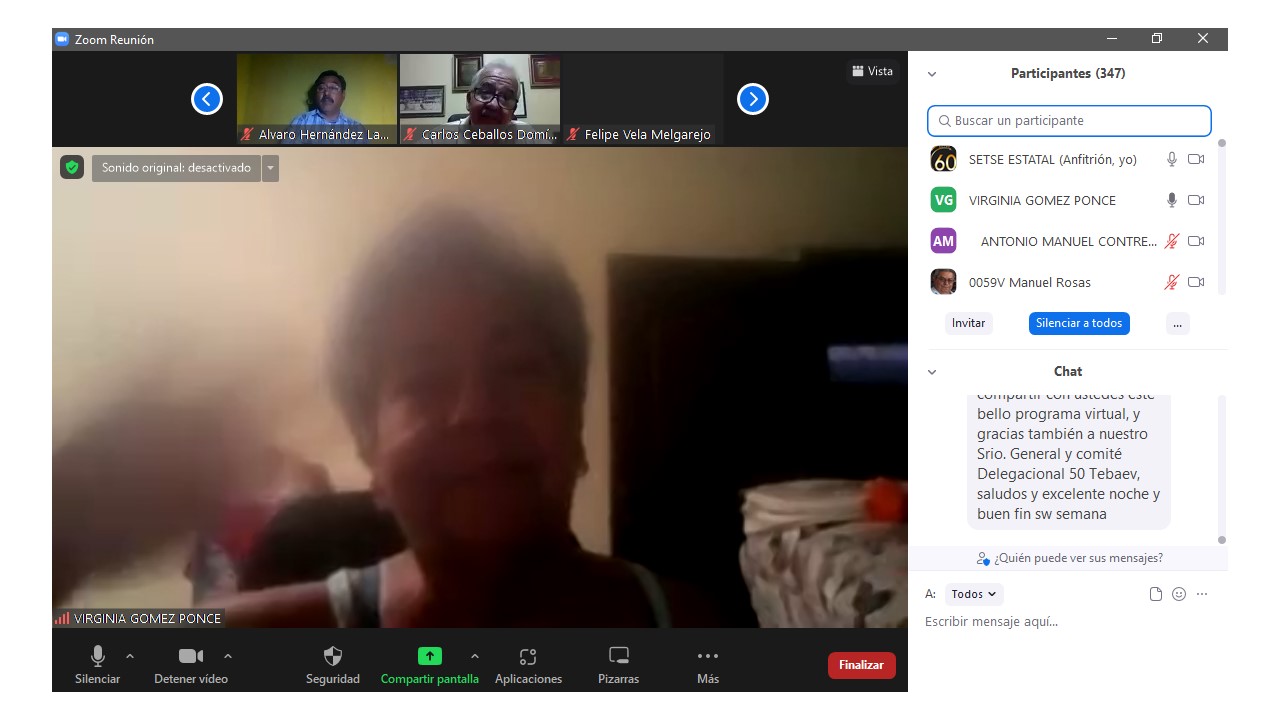Go to next video thumbnails page
This screenshot has height=720, width=1280.
point(753,99)
